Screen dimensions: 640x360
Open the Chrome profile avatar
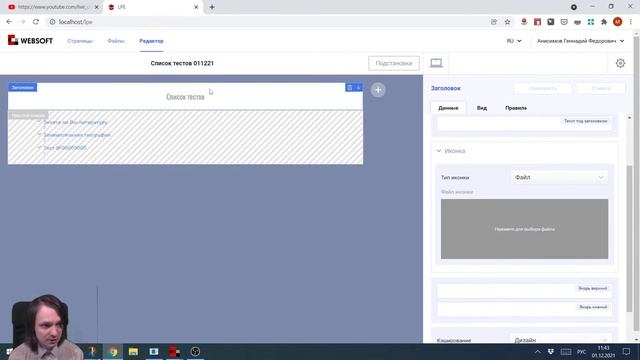click(618, 22)
